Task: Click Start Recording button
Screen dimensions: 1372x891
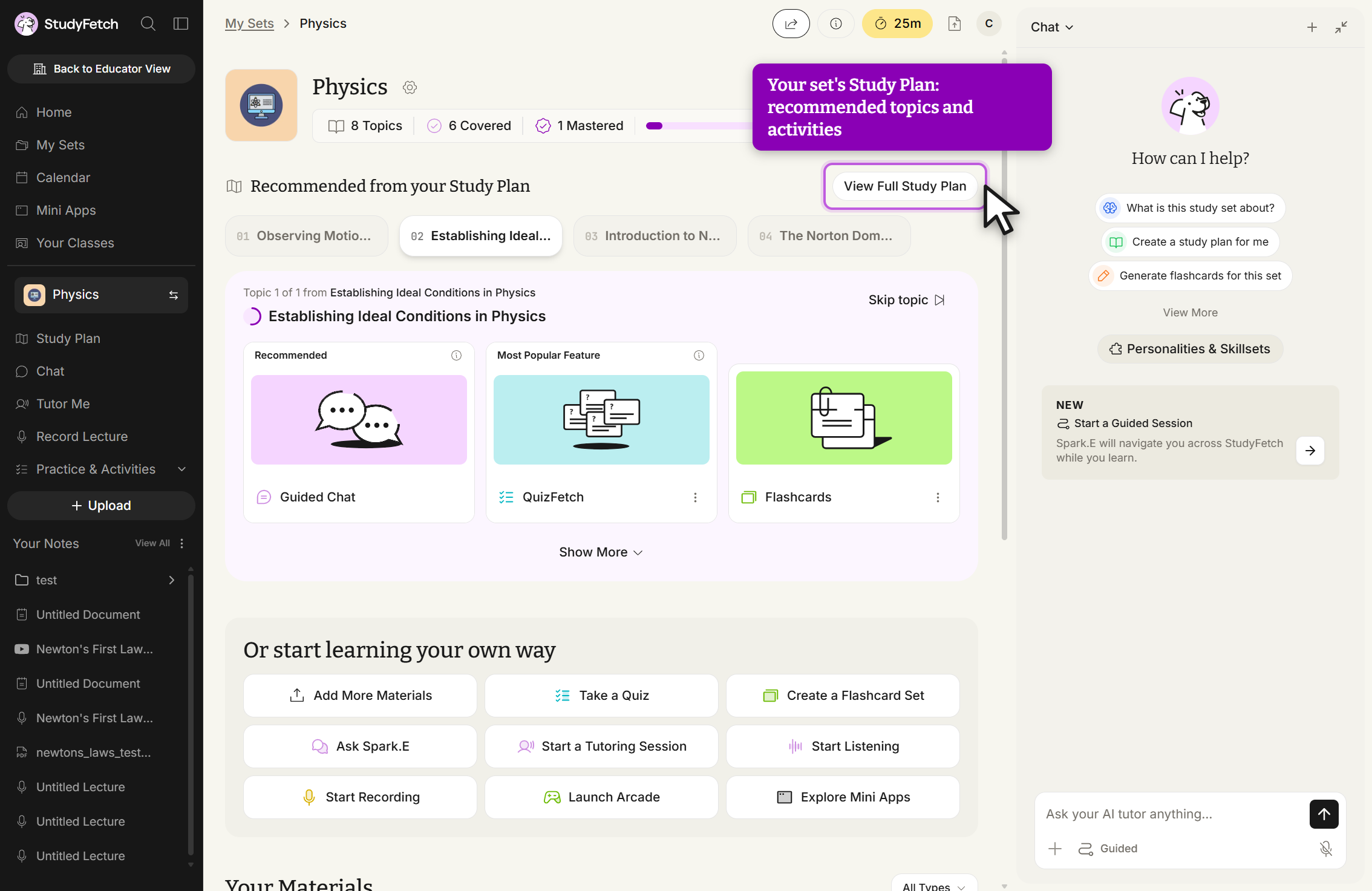Action: (360, 797)
